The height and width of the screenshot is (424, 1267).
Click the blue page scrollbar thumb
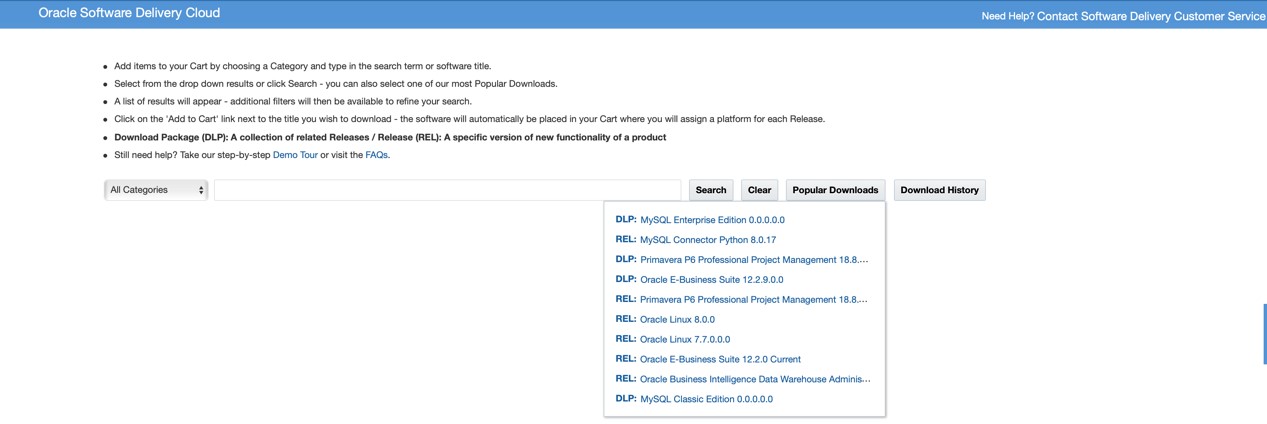coord(1264,334)
